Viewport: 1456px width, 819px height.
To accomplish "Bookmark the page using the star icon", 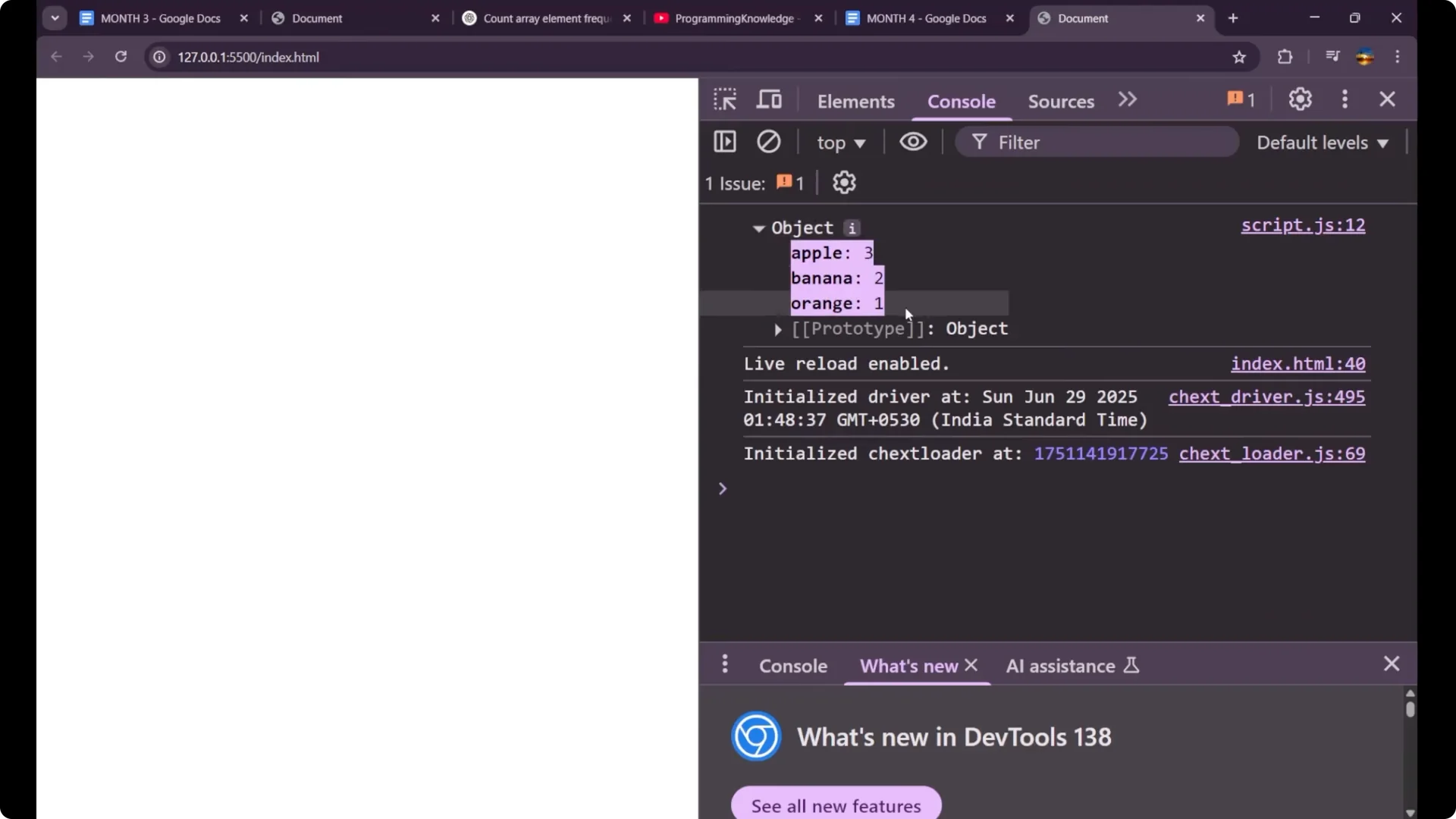I will point(1240,56).
